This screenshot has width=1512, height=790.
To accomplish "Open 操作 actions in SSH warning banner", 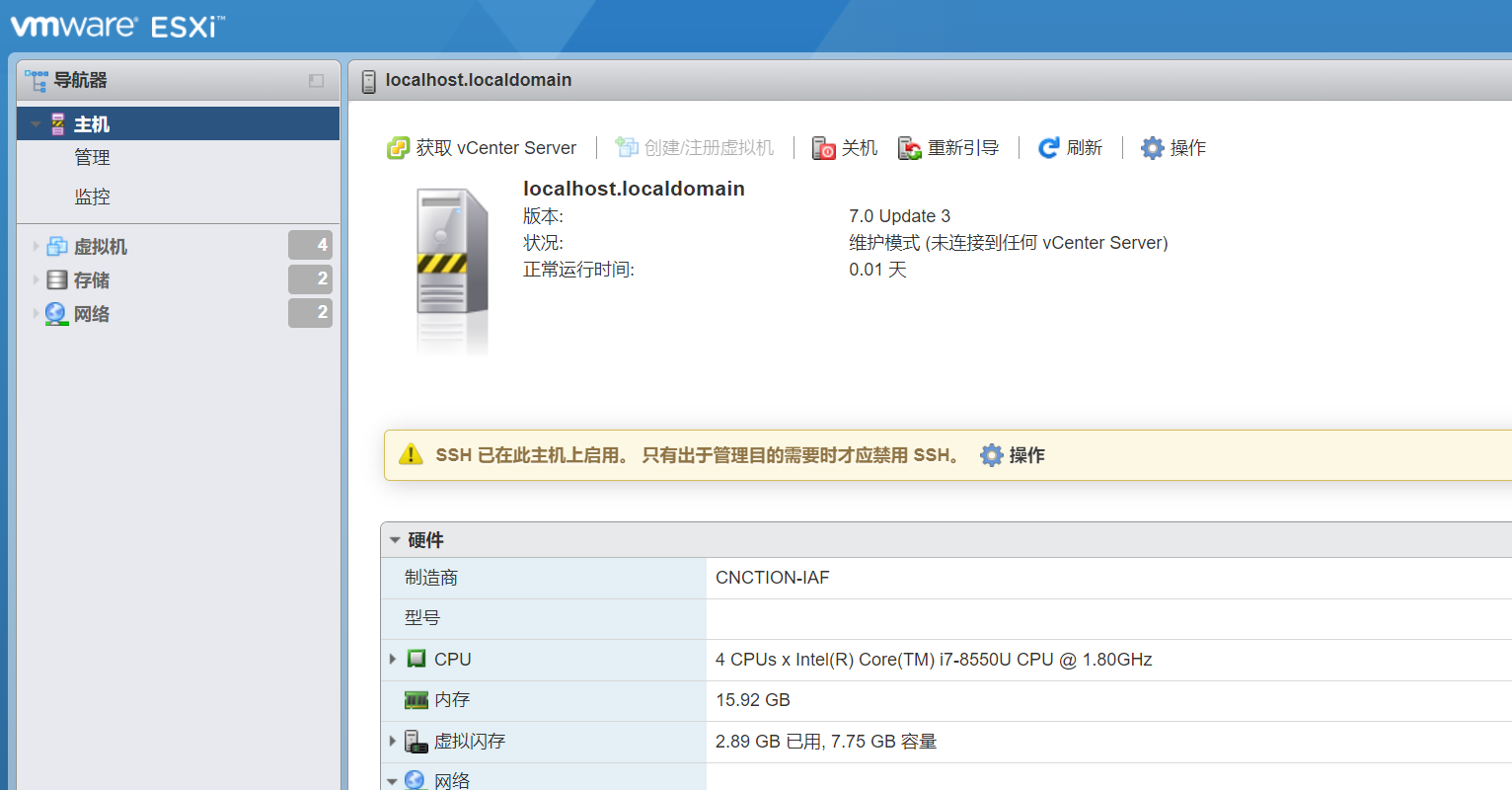I will (x=1013, y=455).
